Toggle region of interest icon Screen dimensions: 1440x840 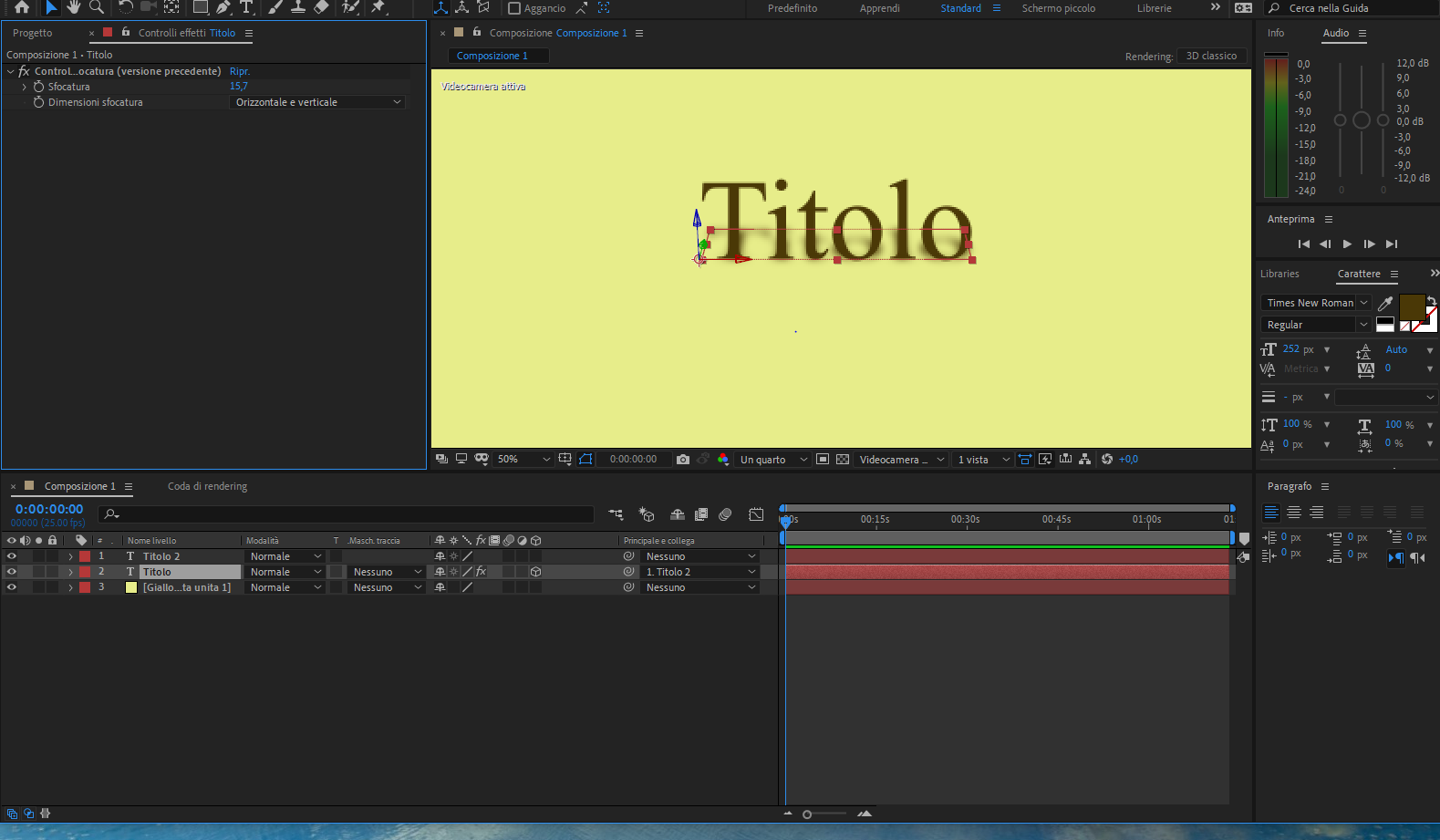823,460
